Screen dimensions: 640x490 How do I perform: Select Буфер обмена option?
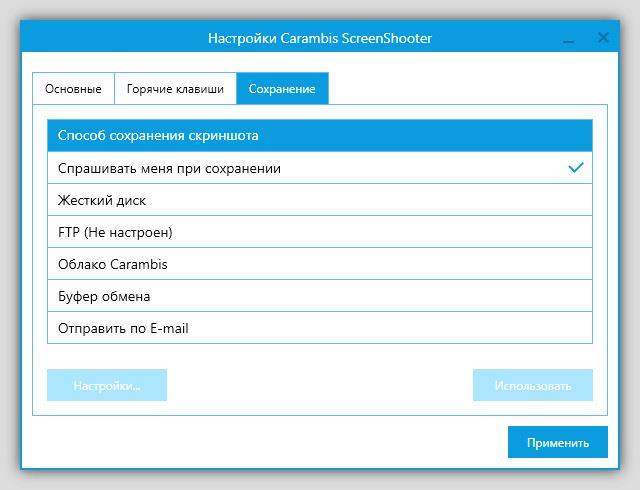(320, 296)
